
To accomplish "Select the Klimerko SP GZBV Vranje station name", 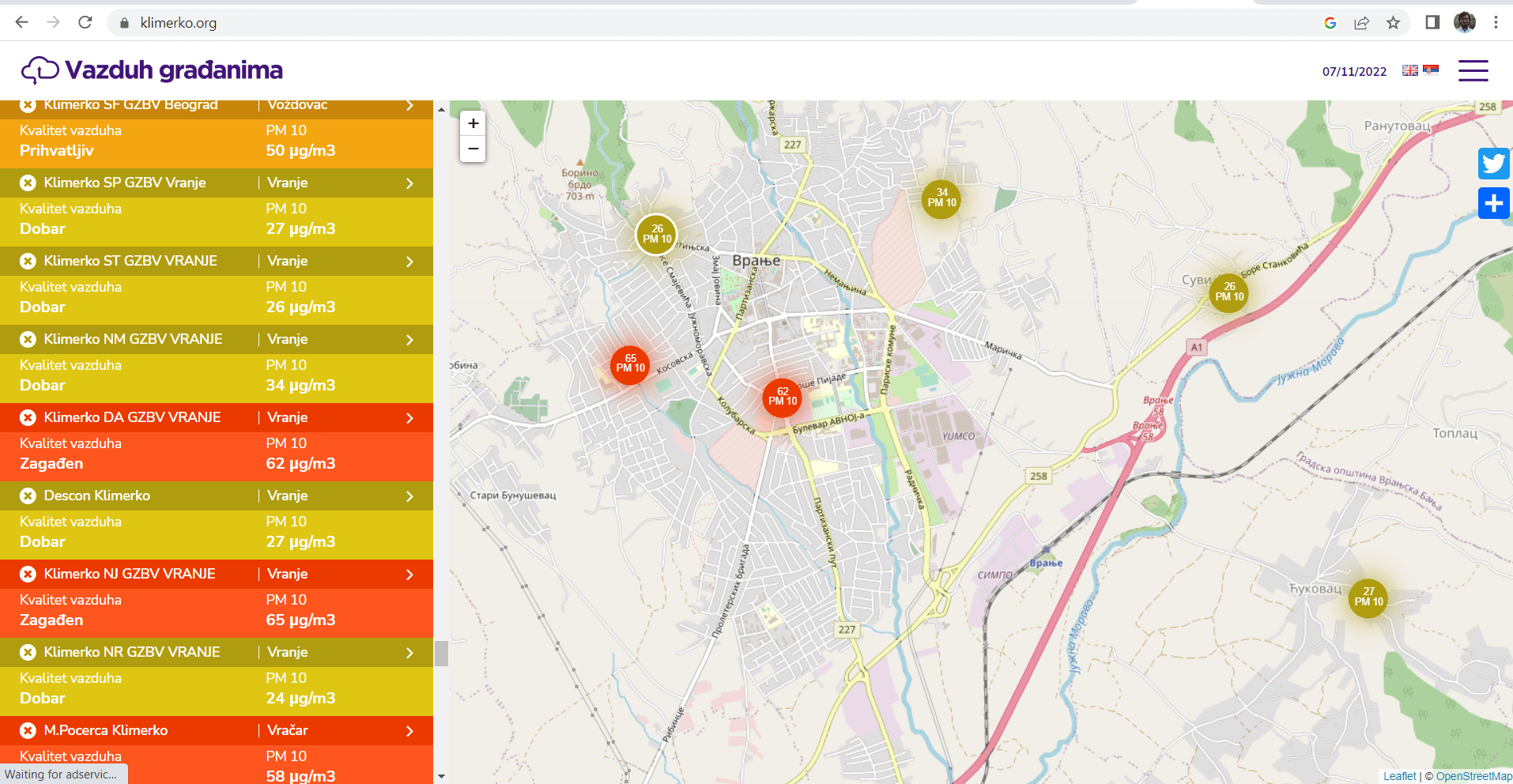I will click(x=125, y=183).
